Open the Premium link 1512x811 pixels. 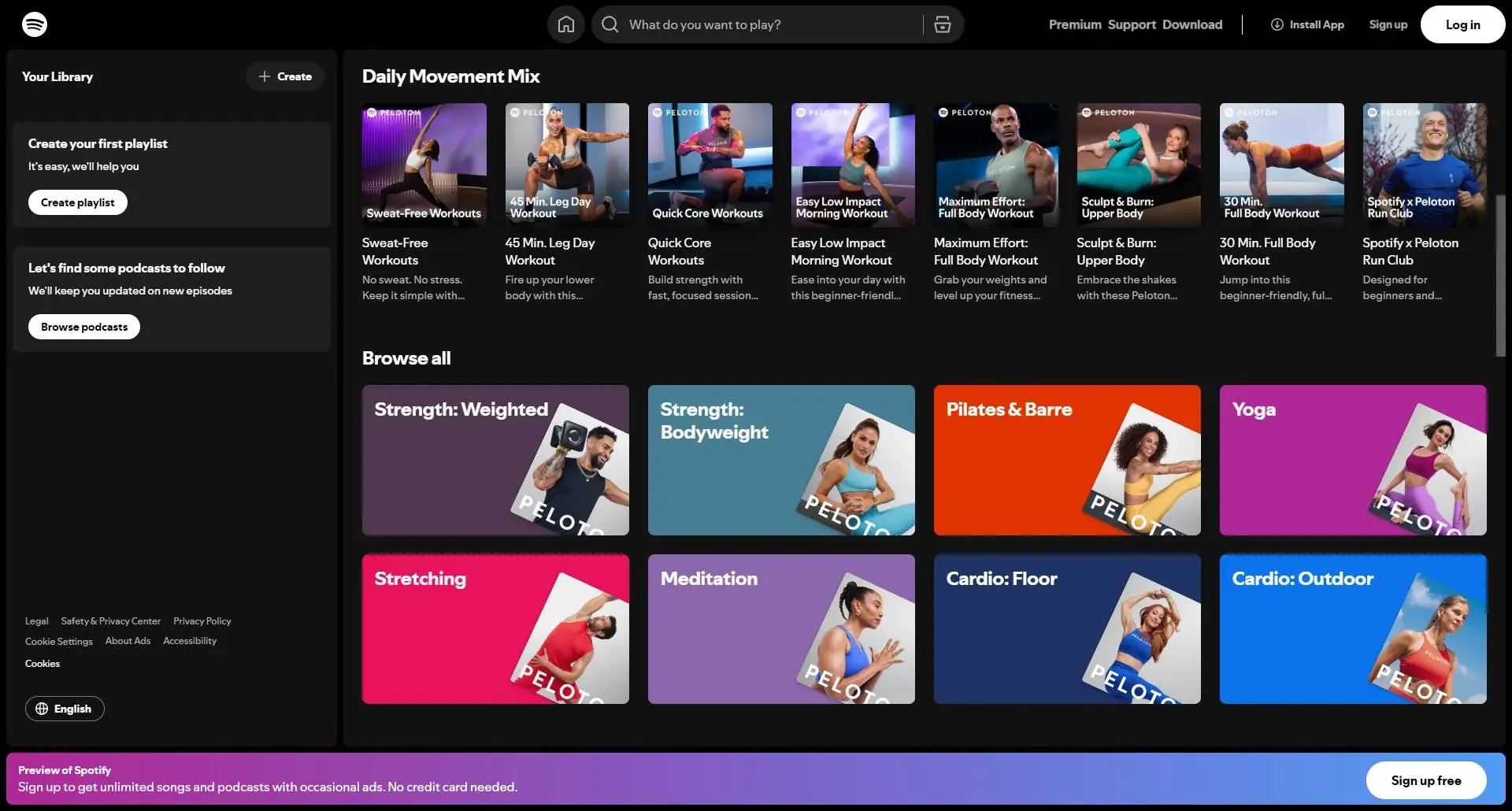point(1075,24)
